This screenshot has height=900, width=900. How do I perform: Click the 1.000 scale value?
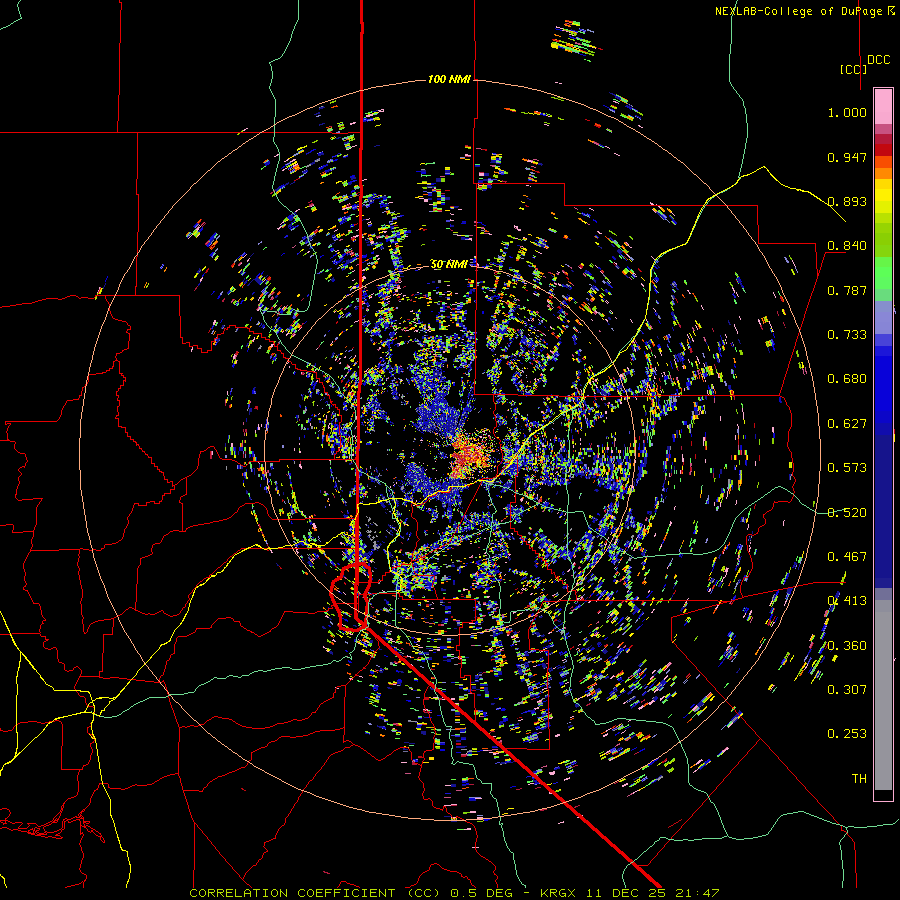pyautogui.click(x=847, y=112)
